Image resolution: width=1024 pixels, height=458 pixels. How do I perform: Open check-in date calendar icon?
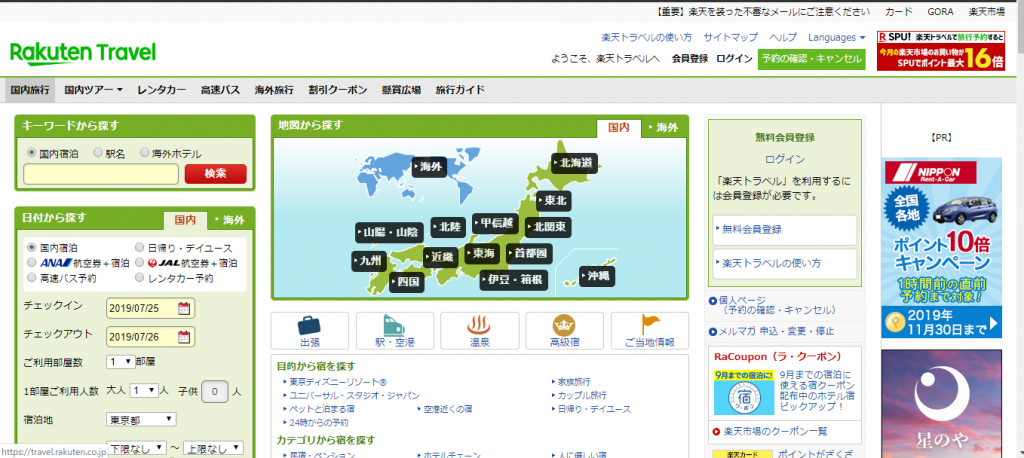coord(184,308)
